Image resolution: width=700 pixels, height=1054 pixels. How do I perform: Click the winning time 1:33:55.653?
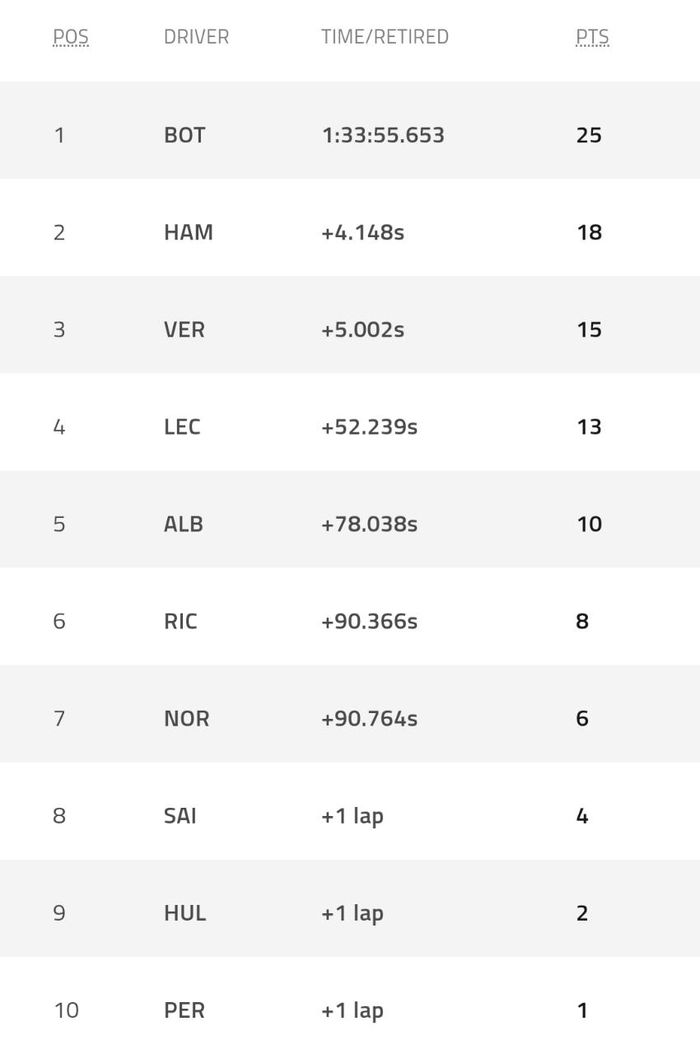[x=383, y=135]
